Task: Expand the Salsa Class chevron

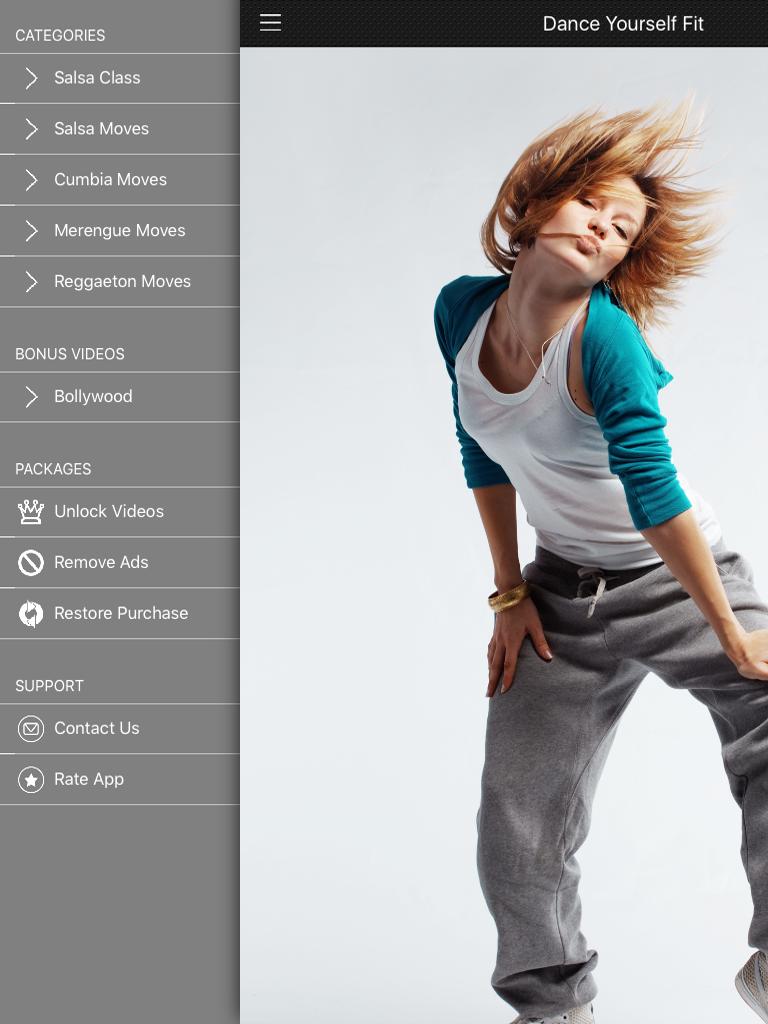Action: pos(31,78)
